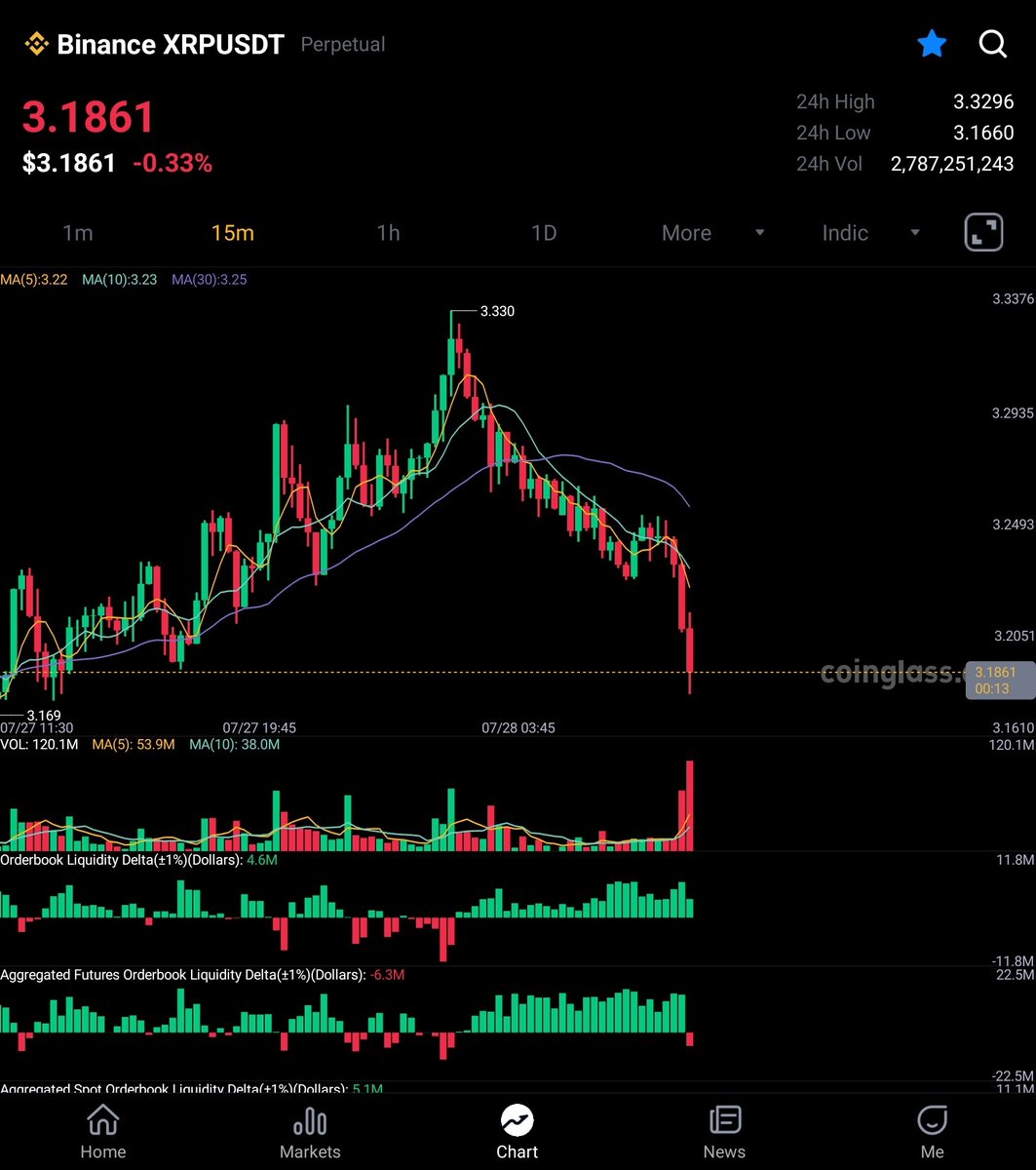Tap the -6.3M futures delta value
Viewport: 1036px width, 1170px height.
[x=388, y=975]
